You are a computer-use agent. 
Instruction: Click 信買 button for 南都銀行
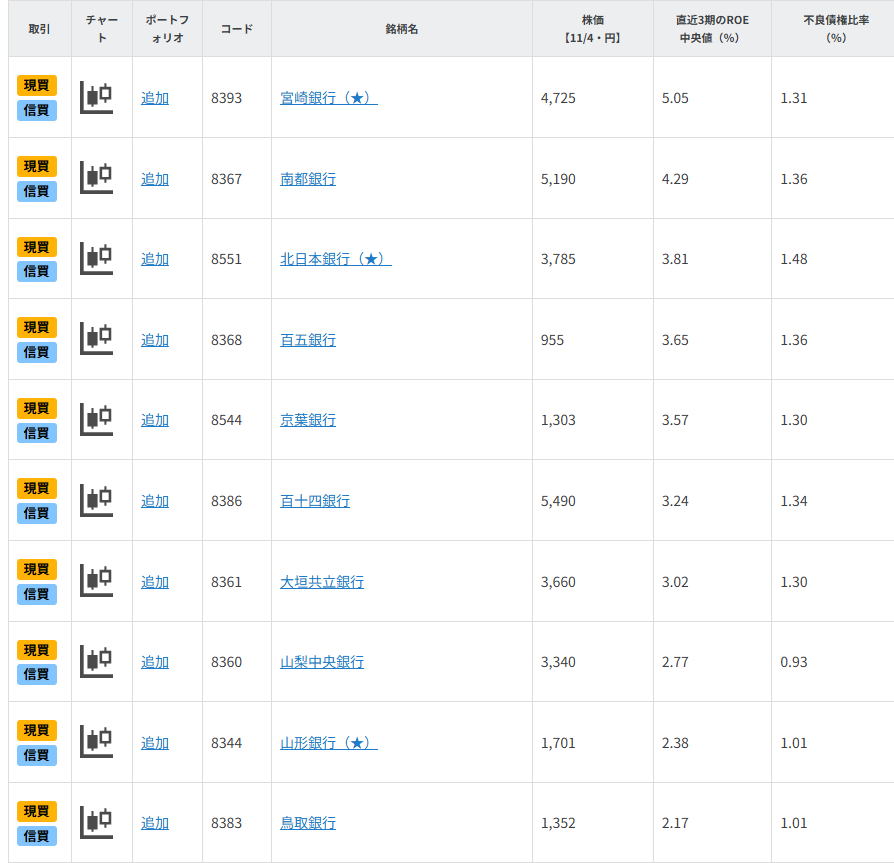pyautogui.click(x=37, y=191)
